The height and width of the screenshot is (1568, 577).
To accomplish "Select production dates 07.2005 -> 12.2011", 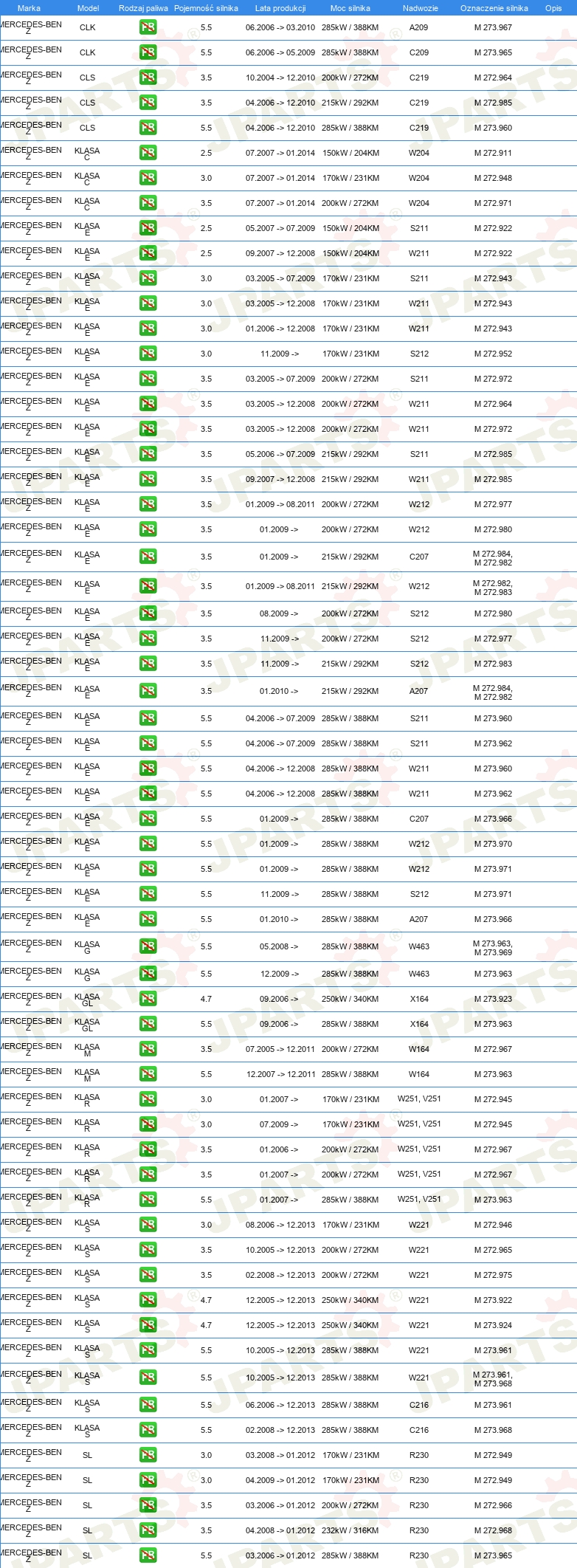I will coord(280,1049).
